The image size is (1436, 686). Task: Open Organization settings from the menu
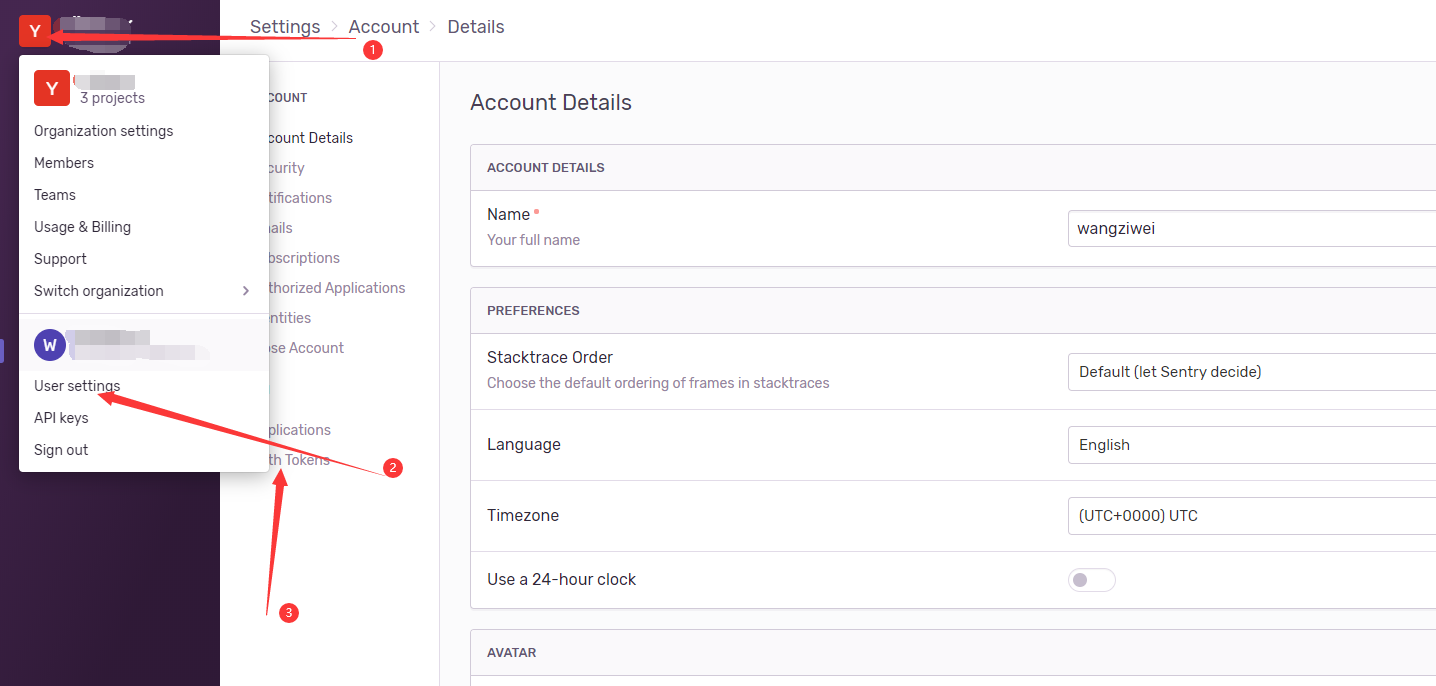click(104, 131)
